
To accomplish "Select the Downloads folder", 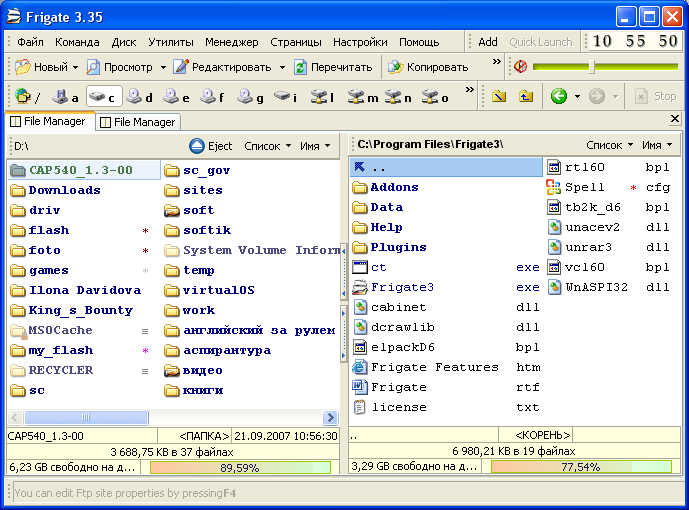I will 56,190.
